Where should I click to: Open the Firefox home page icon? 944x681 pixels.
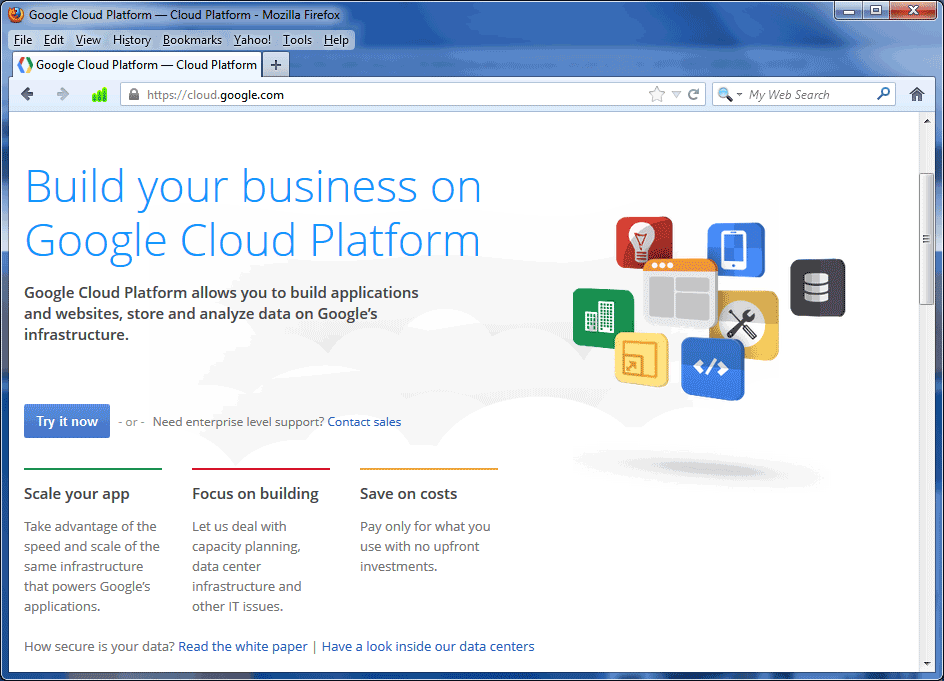tap(917, 95)
